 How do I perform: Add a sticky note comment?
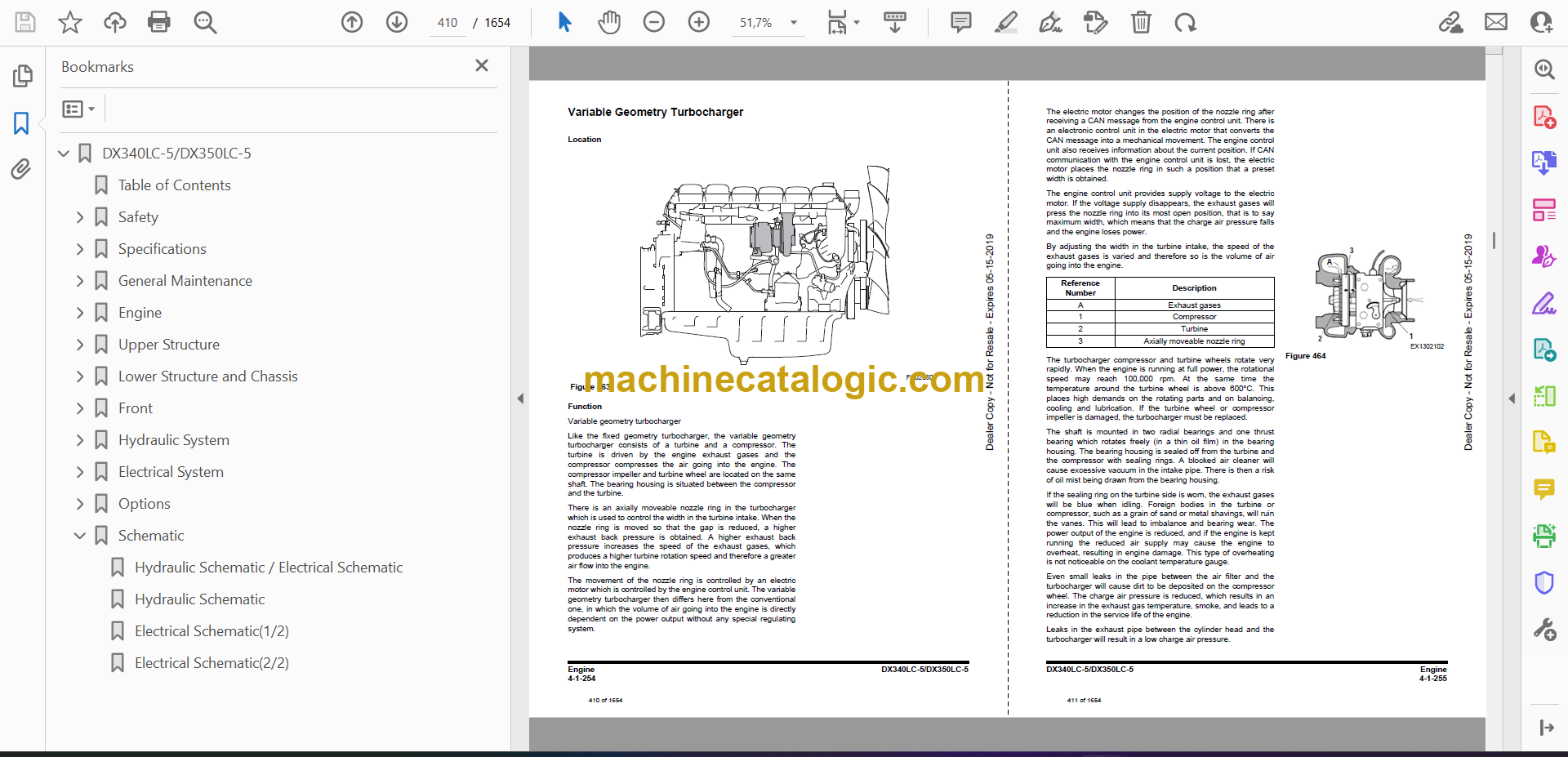[x=961, y=22]
